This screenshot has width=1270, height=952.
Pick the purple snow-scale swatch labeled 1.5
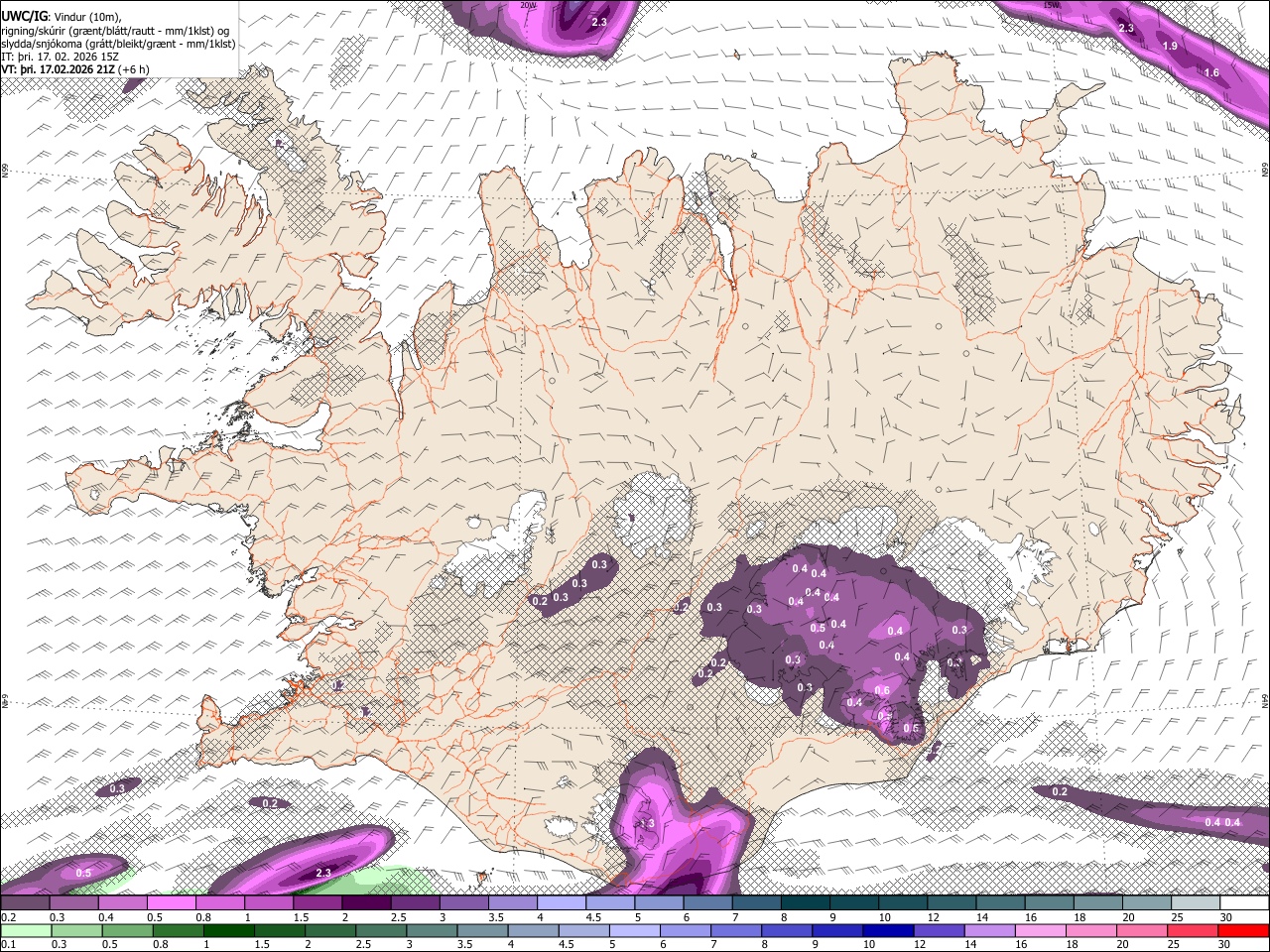coord(317,902)
